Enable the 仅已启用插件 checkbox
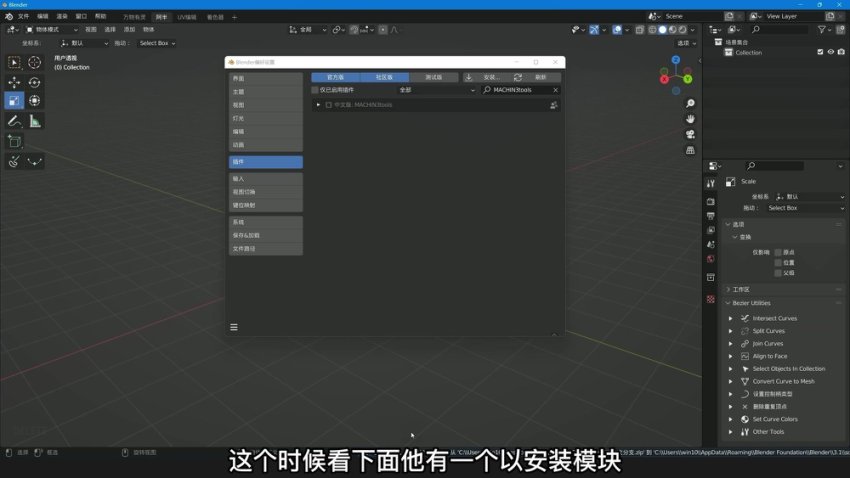850x478 pixels. (315, 90)
